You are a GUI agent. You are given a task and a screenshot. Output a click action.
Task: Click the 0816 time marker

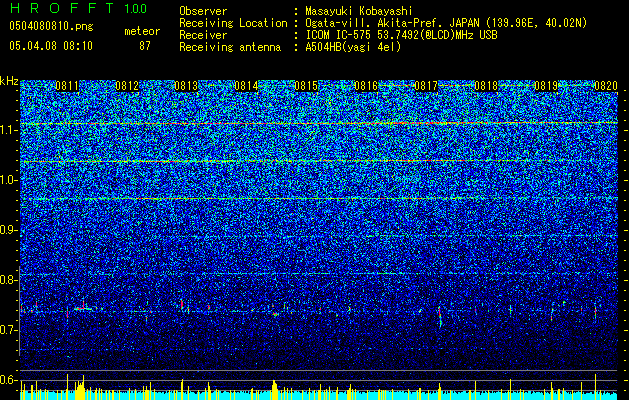click(x=366, y=86)
